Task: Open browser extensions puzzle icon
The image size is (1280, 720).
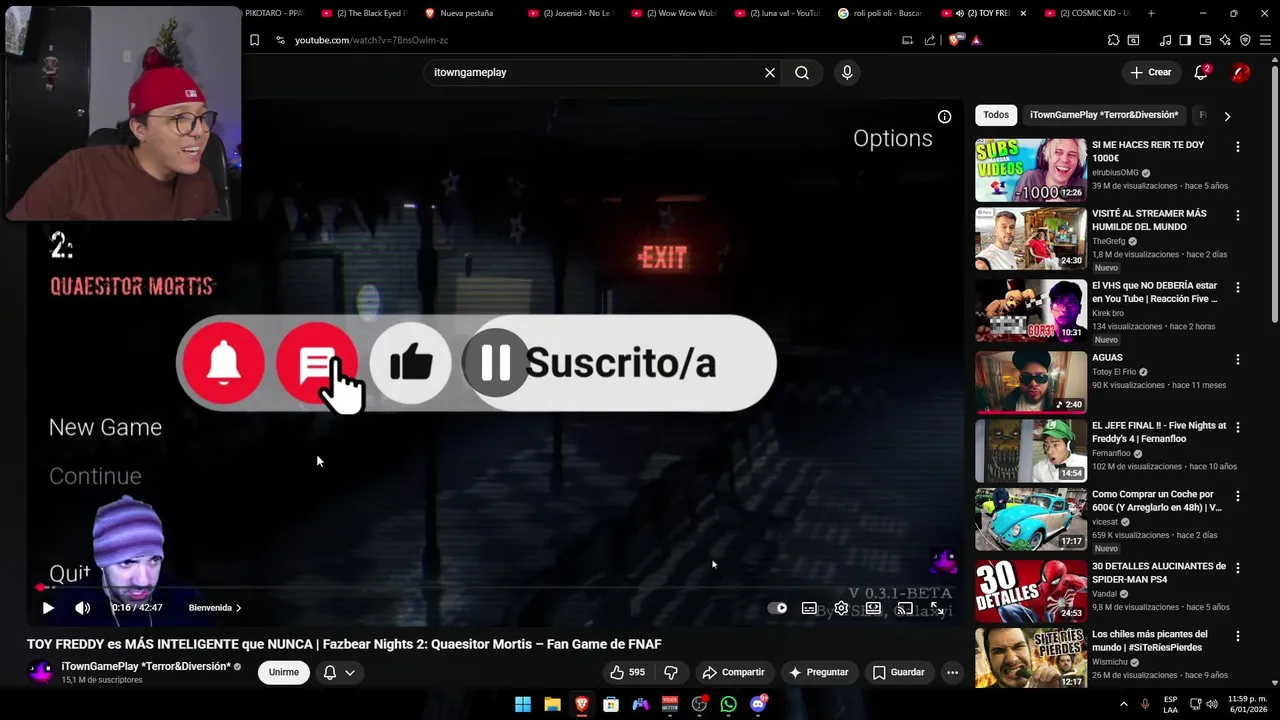Action: 1113,40
